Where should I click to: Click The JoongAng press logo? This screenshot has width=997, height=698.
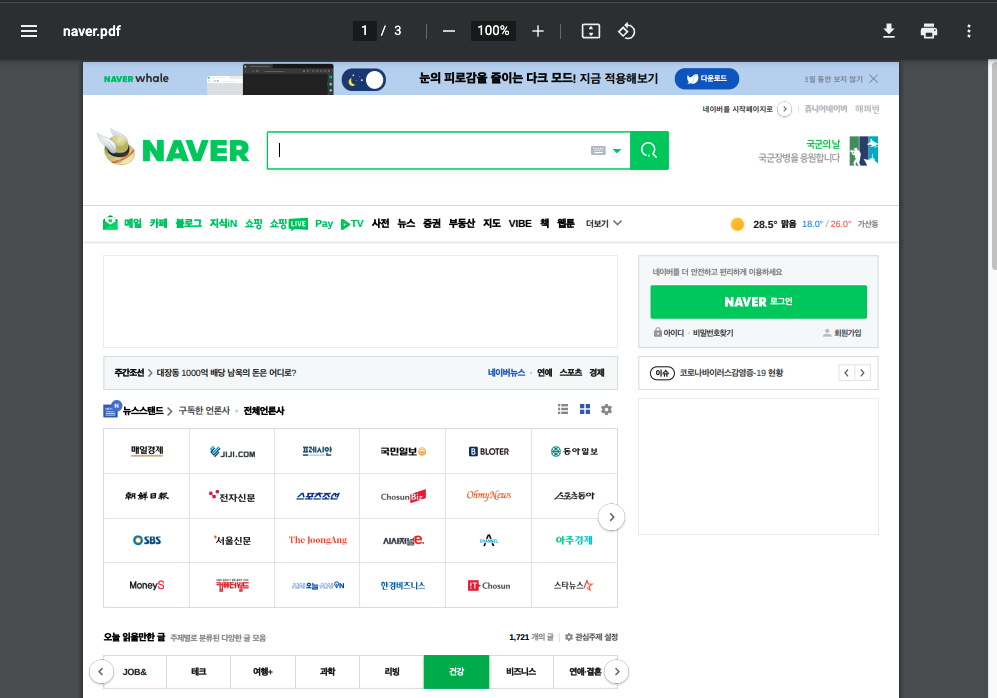317,540
